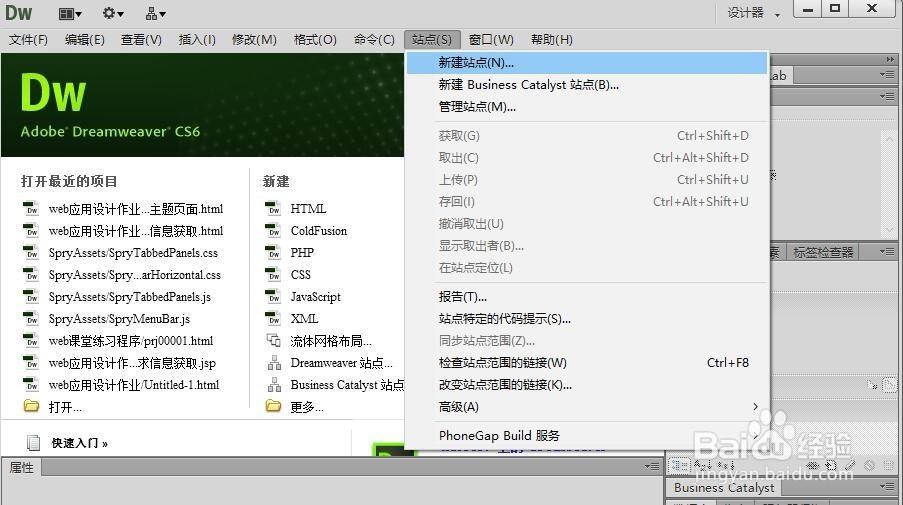Open 文件(F) menu
Screen dimensions: 903x505
pos(28,40)
